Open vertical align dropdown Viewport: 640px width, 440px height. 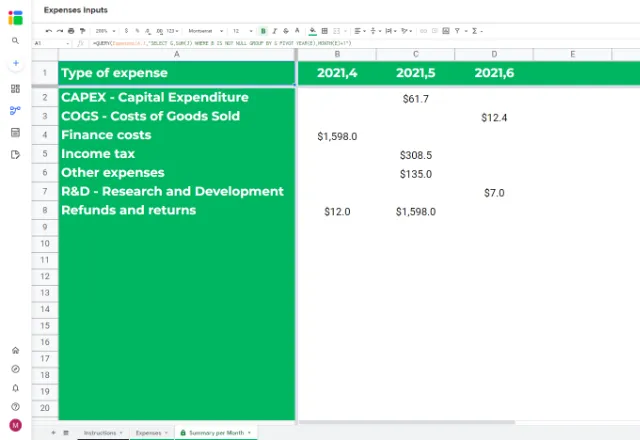(x=375, y=31)
